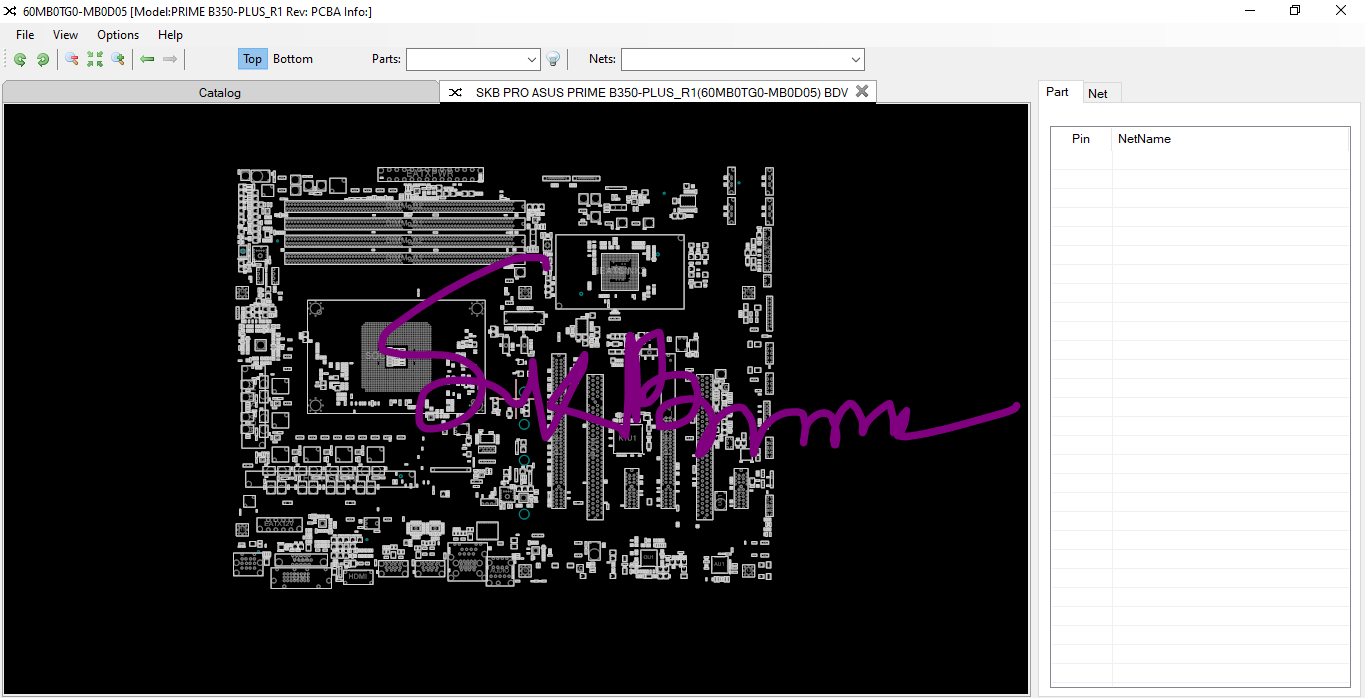The image size is (1365, 698).
Task: Click the HDMI connector on the board
Action: pyautogui.click(x=358, y=576)
